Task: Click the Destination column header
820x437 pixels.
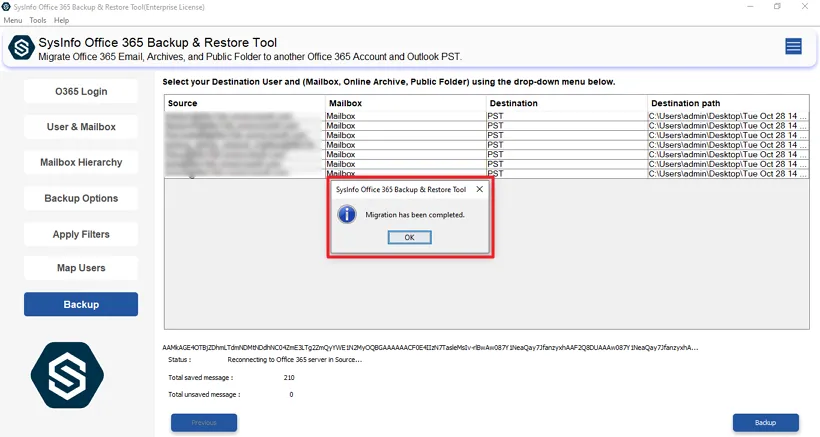Action: tap(566, 103)
